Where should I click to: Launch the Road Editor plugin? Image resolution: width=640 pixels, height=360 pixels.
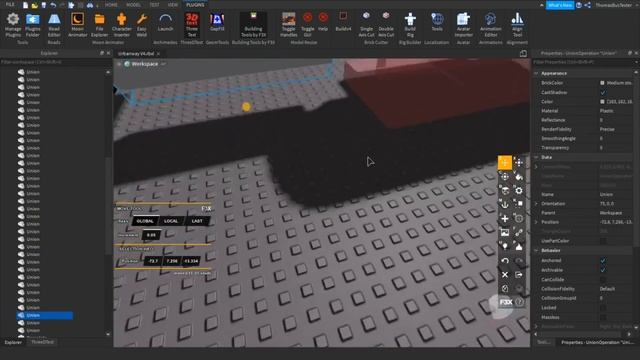pos(54,25)
